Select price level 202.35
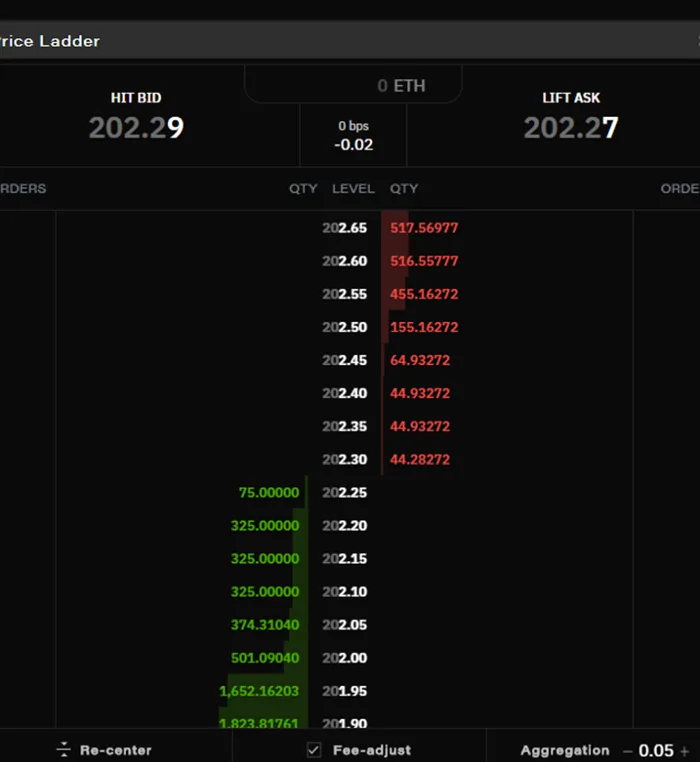The image size is (700, 762). (345, 426)
